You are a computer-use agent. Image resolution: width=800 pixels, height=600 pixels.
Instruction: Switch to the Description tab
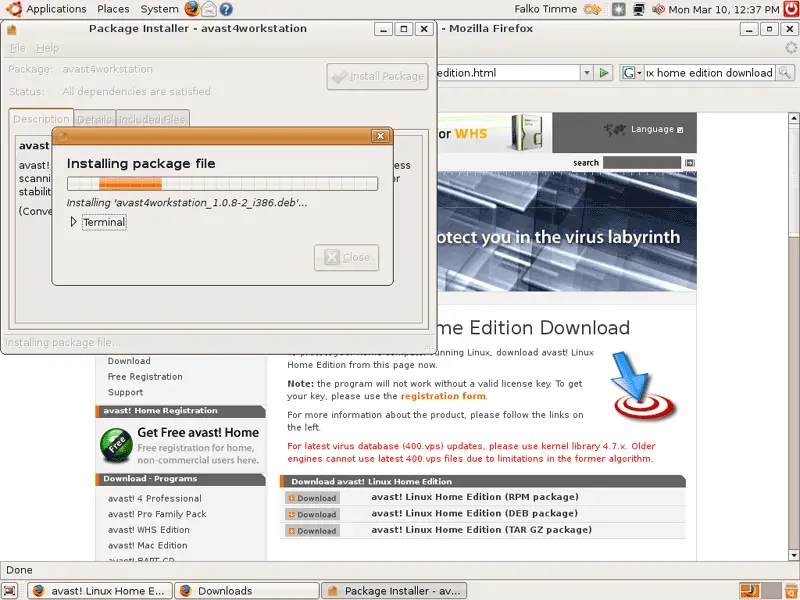[x=41, y=119]
